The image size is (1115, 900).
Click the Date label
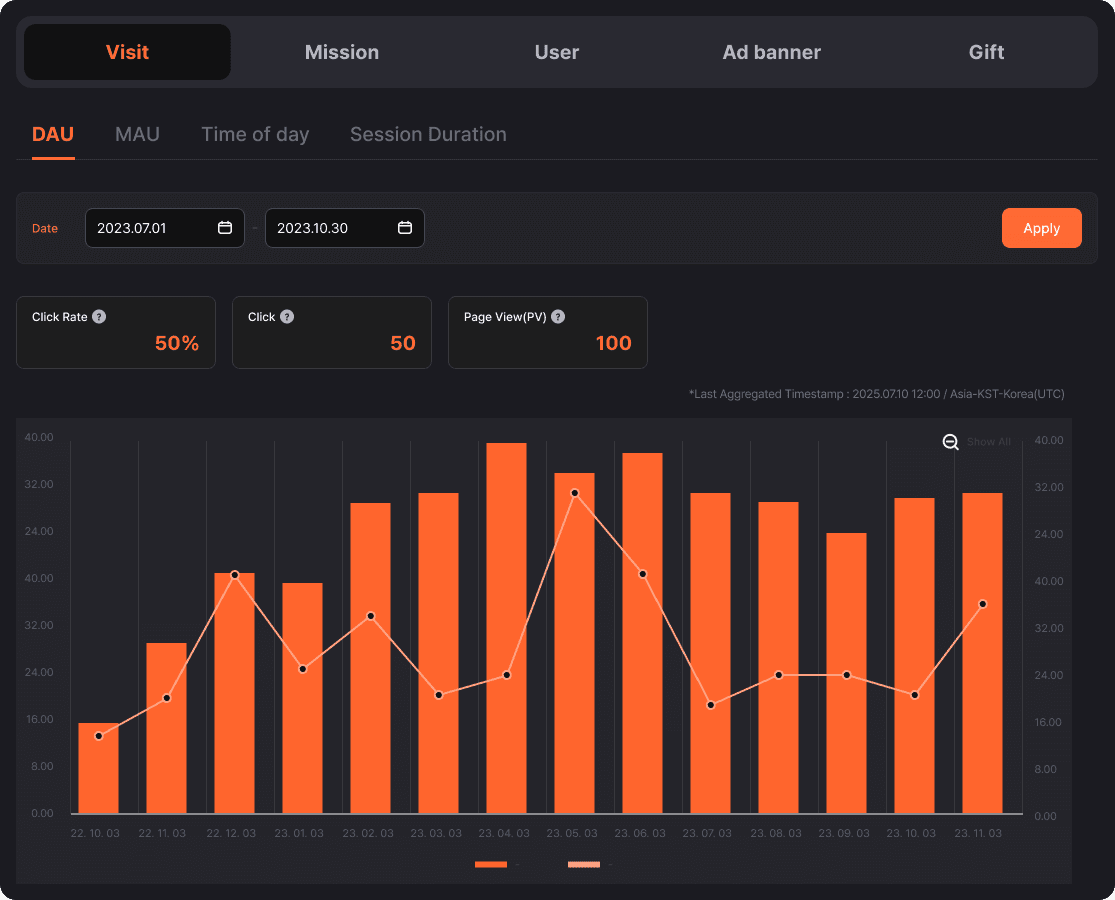(x=45, y=229)
